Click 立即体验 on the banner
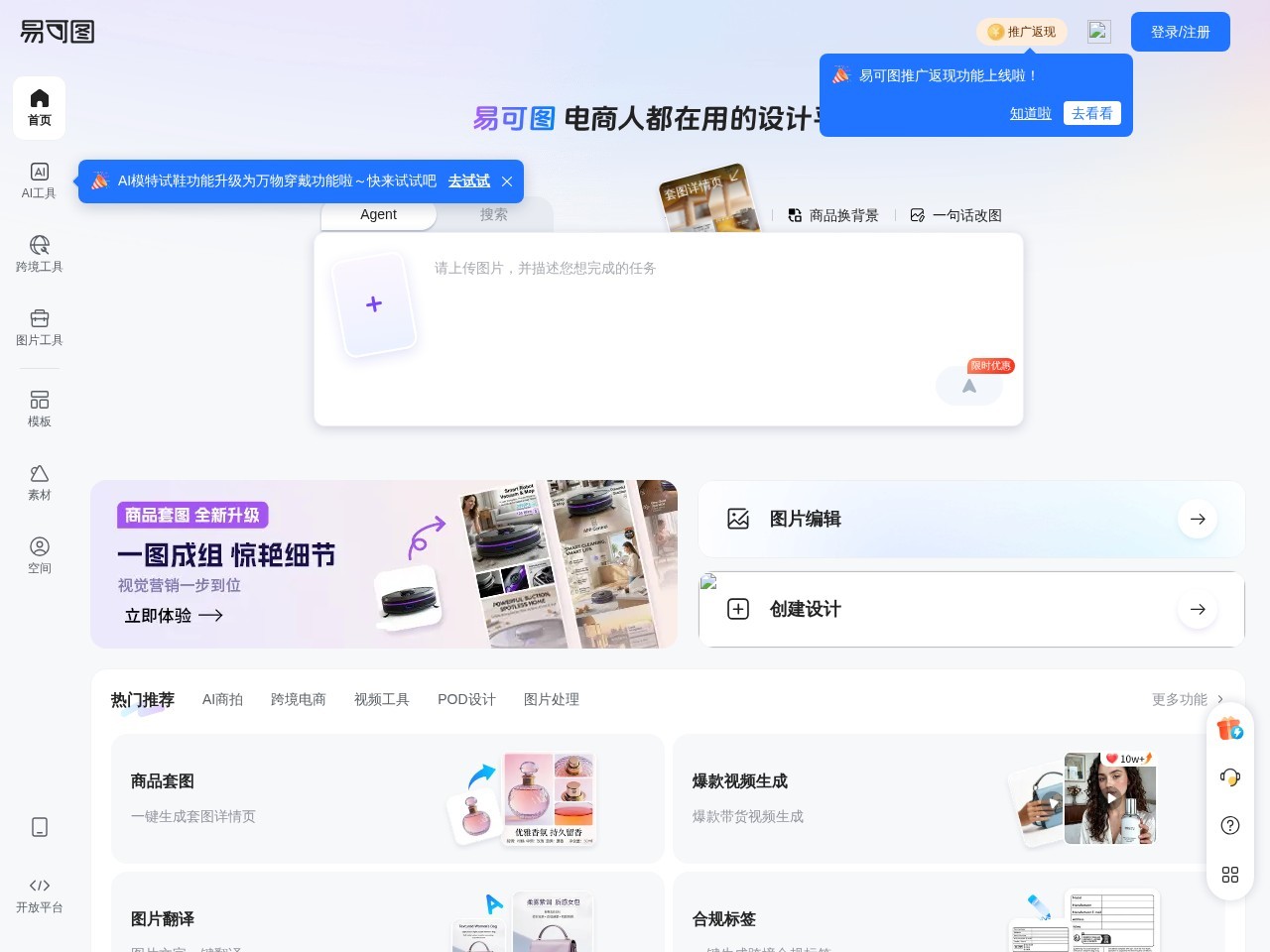This screenshot has height=952, width=1270. (x=174, y=616)
